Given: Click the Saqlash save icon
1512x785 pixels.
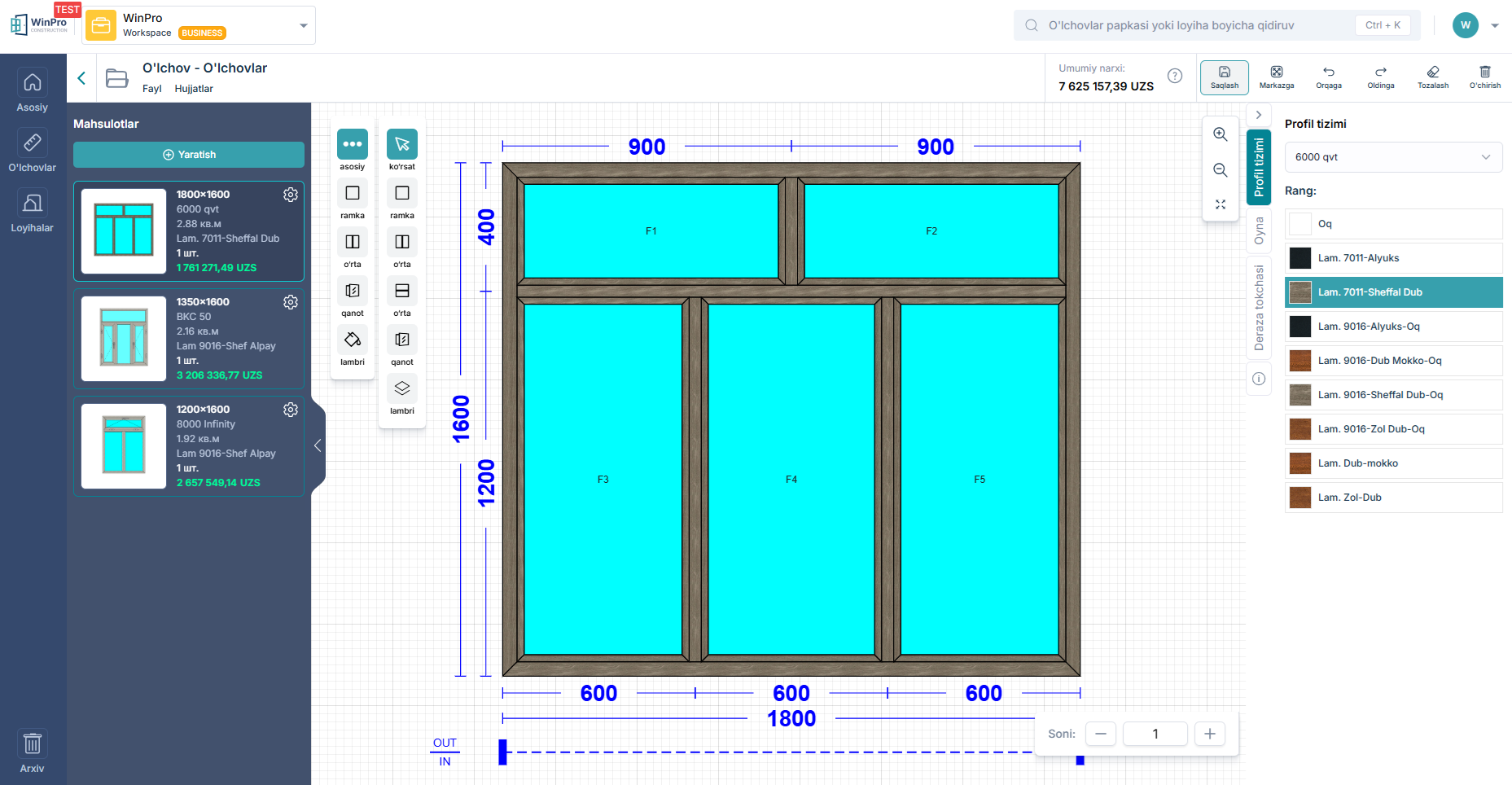Looking at the screenshot, I should click(1224, 72).
